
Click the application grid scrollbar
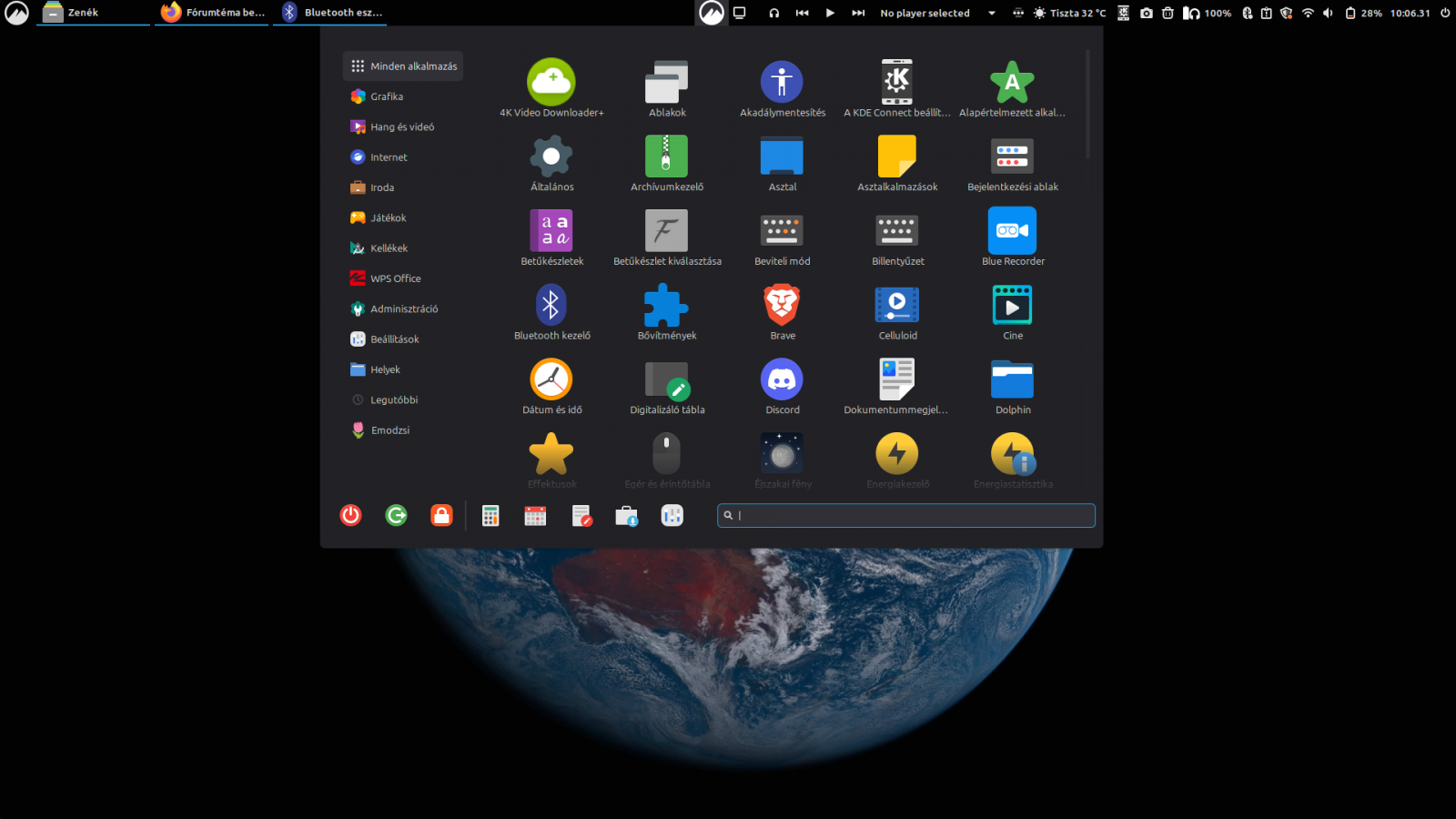[1087, 104]
